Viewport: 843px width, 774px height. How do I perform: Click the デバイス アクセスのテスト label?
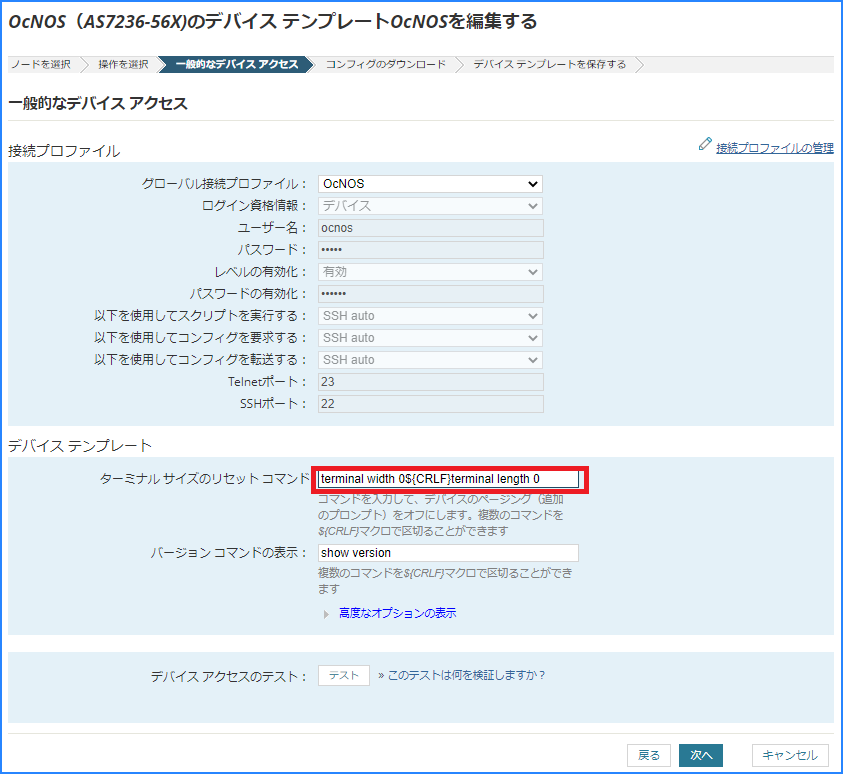tap(228, 676)
